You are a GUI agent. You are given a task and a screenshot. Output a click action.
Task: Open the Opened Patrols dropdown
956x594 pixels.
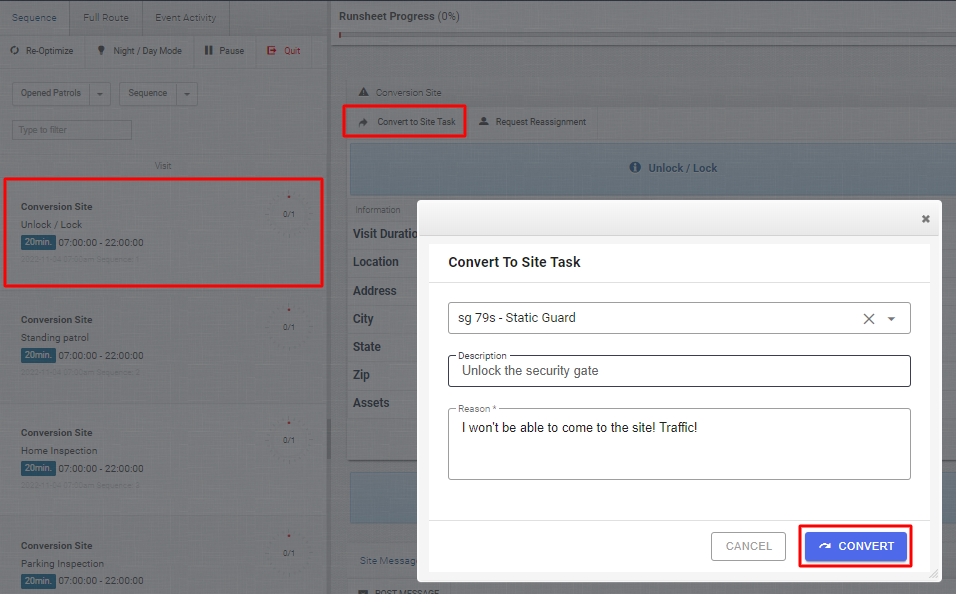pos(99,92)
